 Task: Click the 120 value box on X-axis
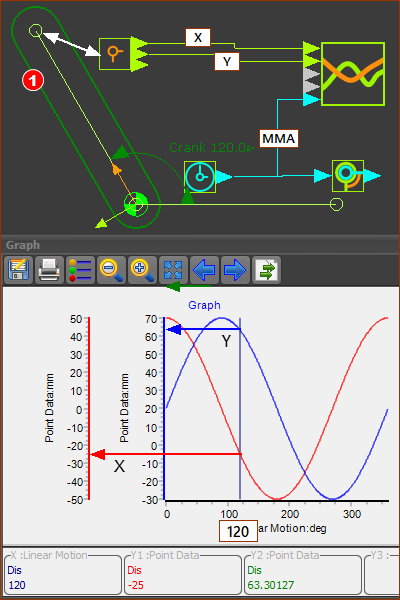coord(238,531)
